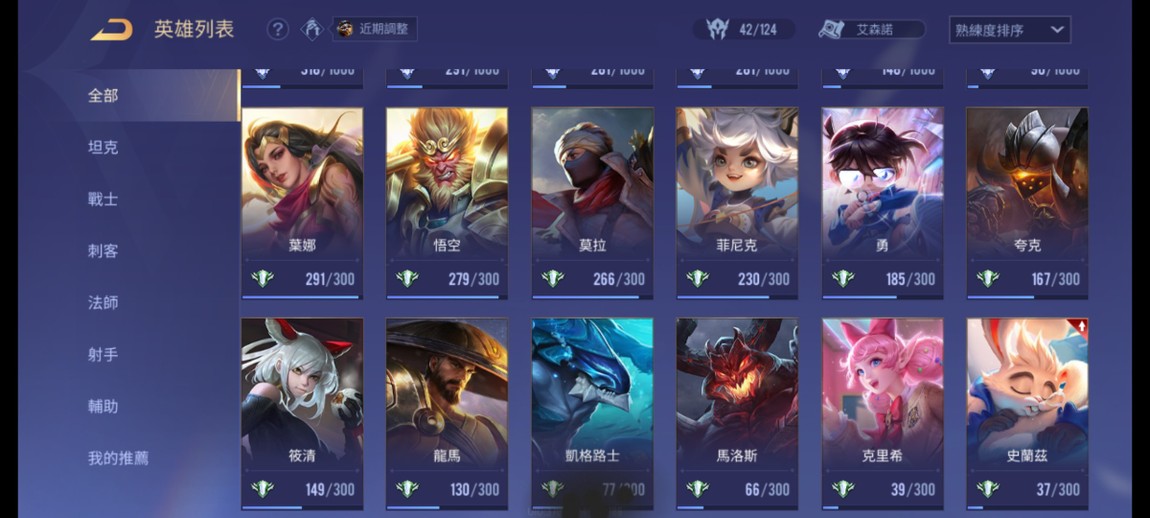Click the red upgrade arrow on 史蘭茲 card
Image resolution: width=1150 pixels, height=518 pixels.
pos(1080,327)
